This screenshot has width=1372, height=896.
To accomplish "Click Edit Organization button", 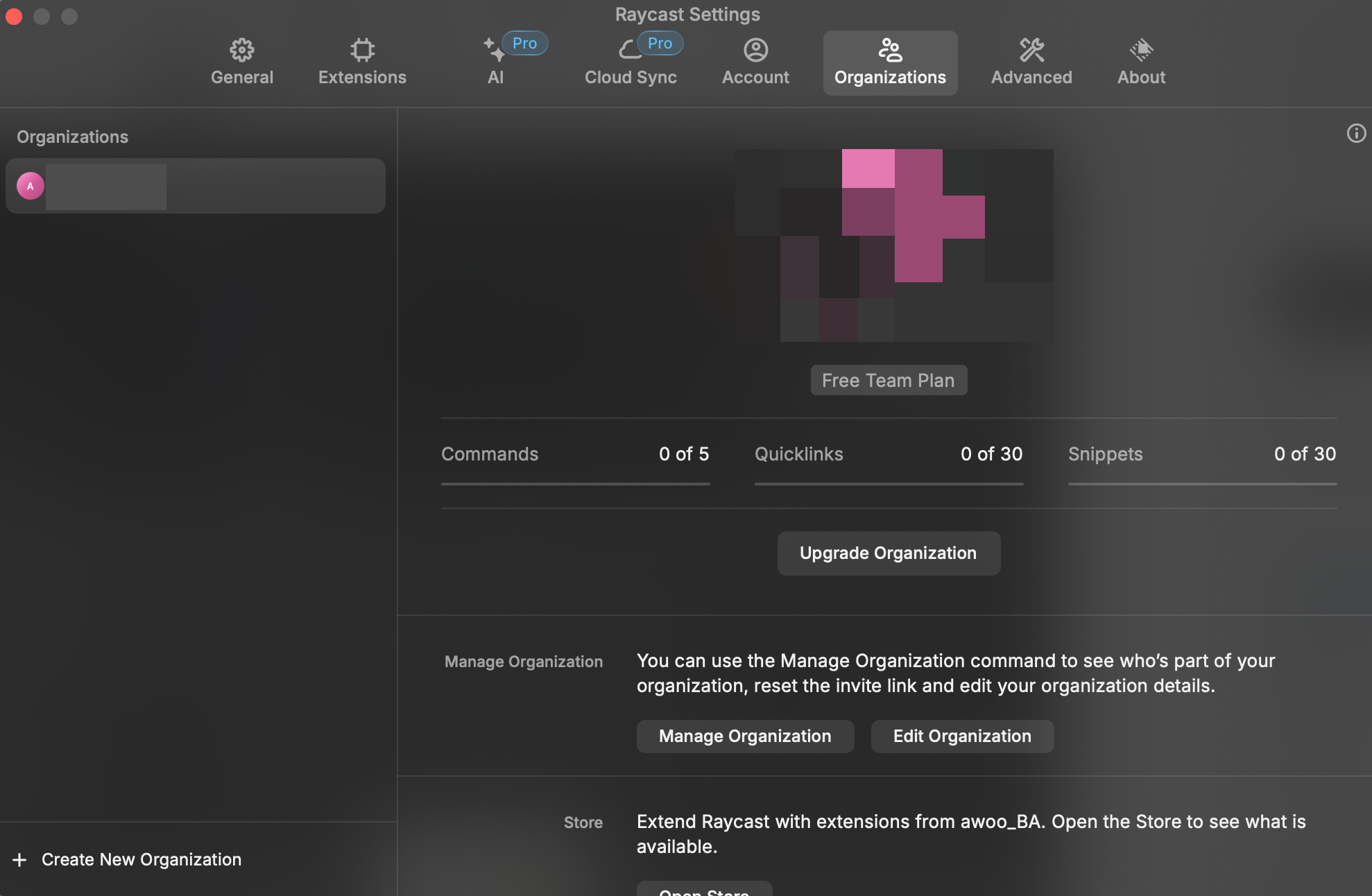I will 962,736.
